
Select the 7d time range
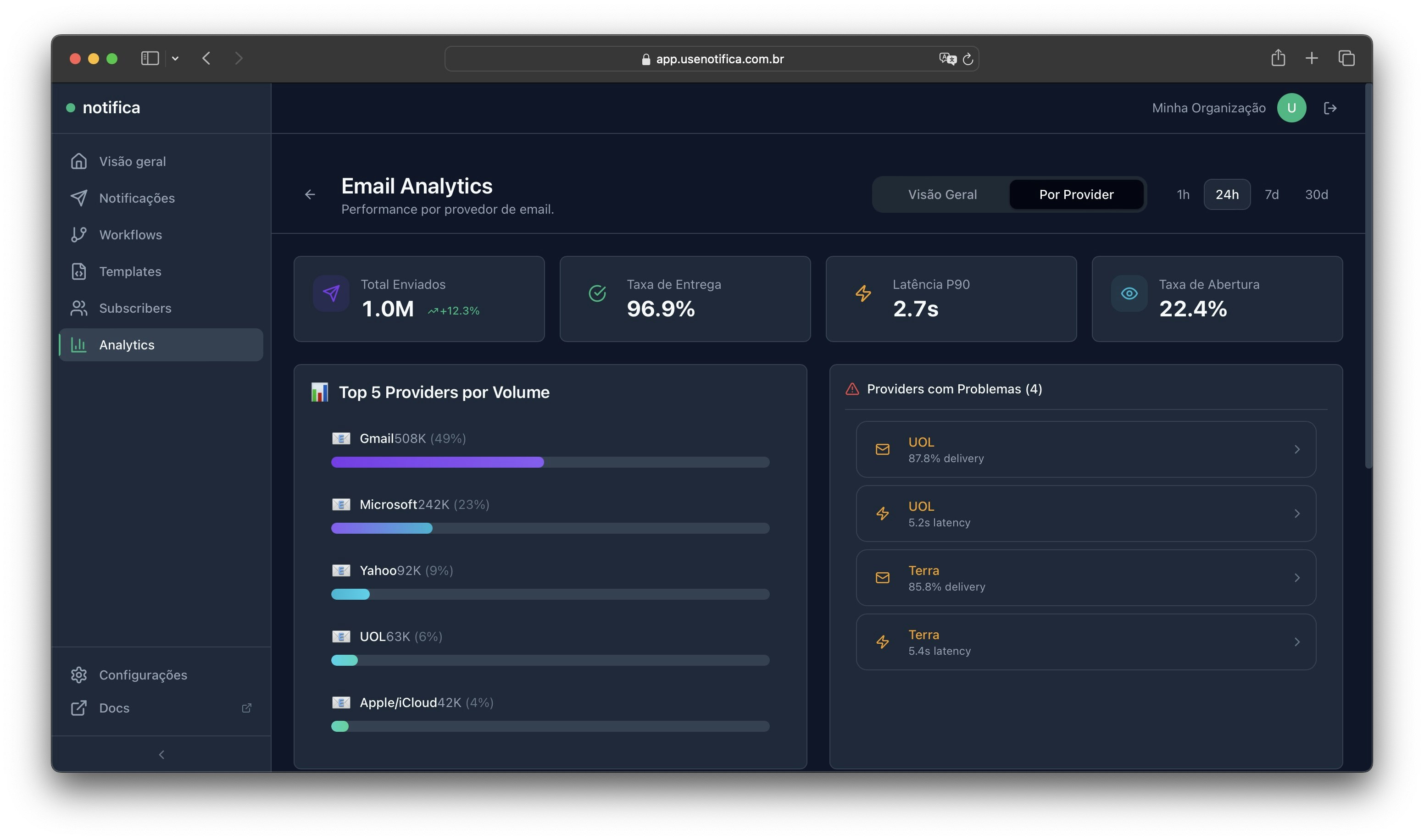[x=1272, y=194]
